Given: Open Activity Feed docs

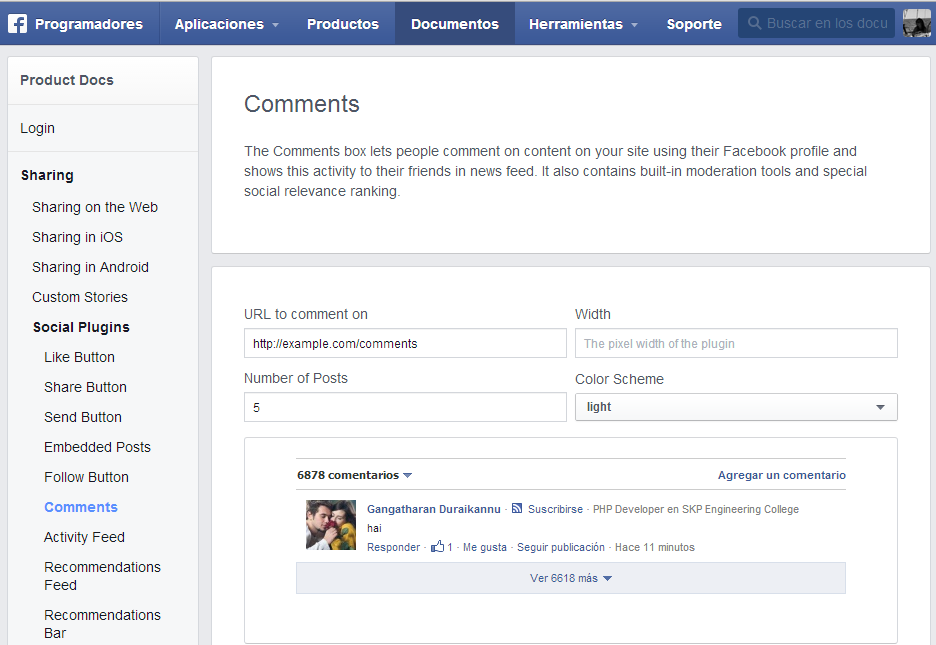Looking at the screenshot, I should (x=84, y=537).
